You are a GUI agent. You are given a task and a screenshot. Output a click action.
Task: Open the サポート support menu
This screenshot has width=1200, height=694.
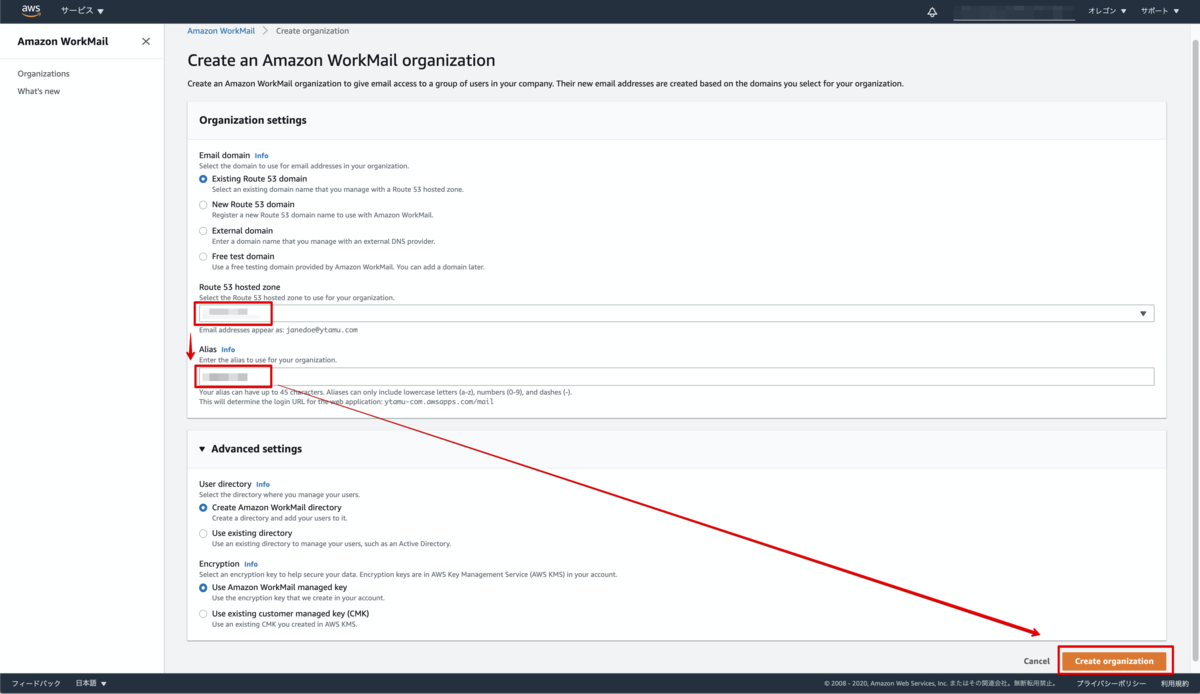click(1160, 11)
